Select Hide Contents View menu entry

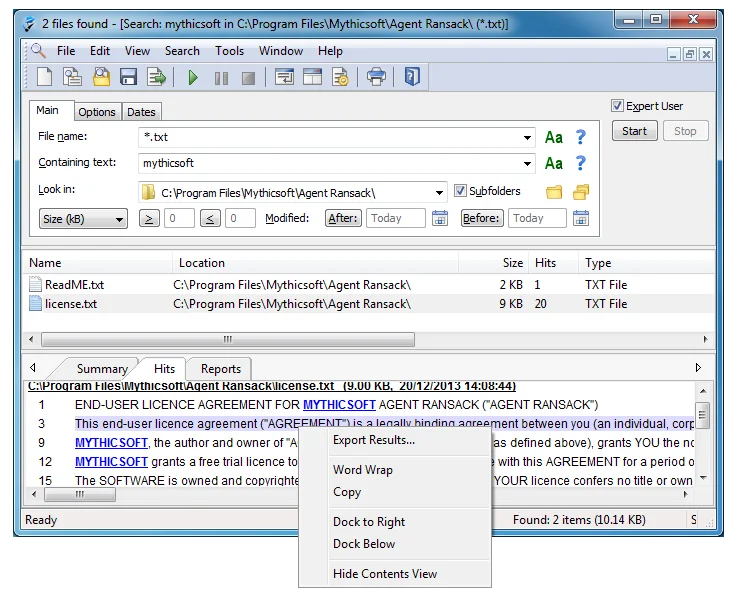pos(395,574)
